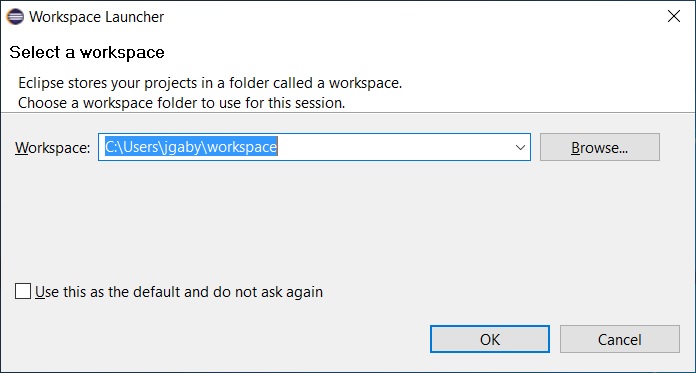Click the word 'Users' in the workspace path

click(139, 147)
